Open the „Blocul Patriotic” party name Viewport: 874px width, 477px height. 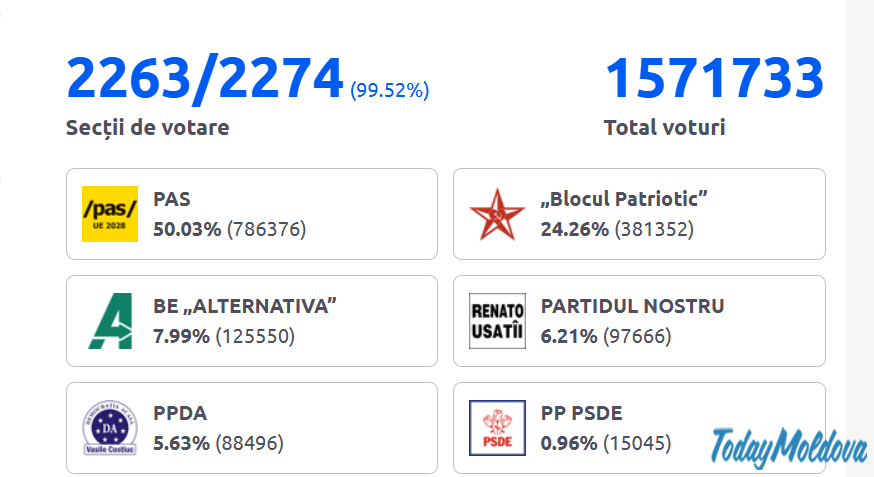point(624,199)
